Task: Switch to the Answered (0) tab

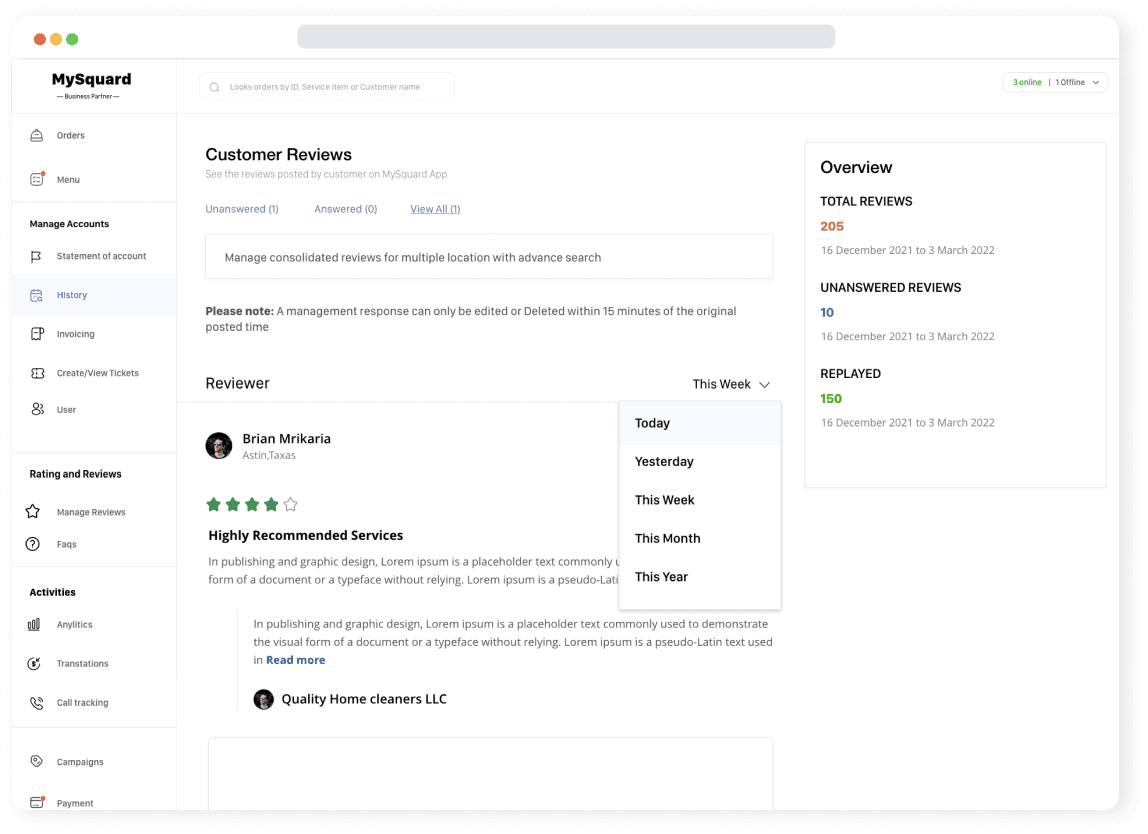Action: (x=345, y=209)
